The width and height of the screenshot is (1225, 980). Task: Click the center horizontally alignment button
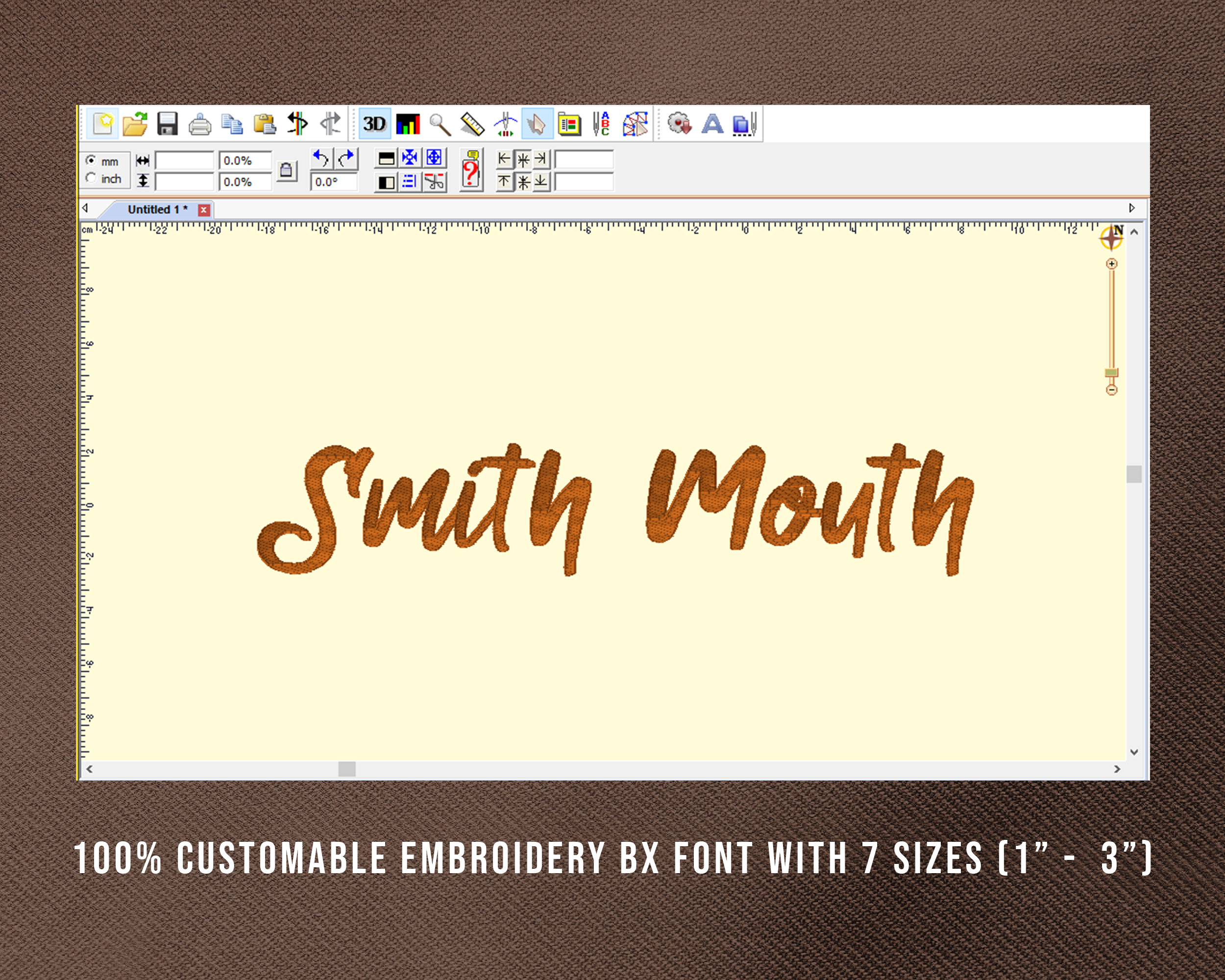(x=523, y=161)
